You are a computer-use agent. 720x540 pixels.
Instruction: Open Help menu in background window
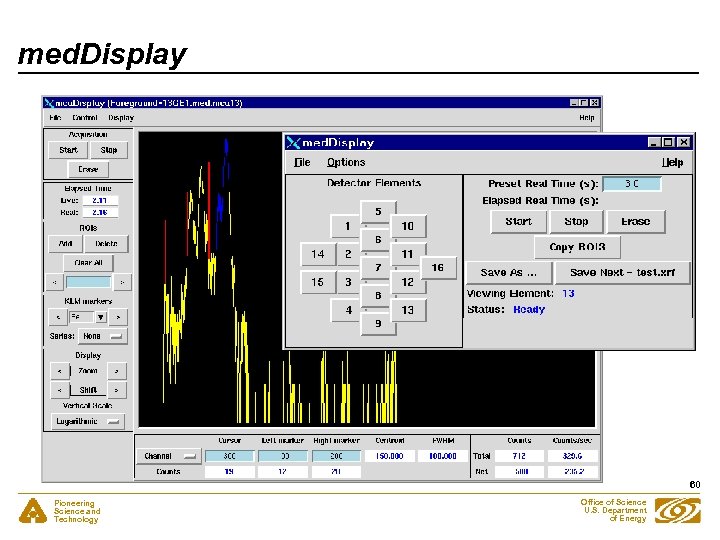pyautogui.click(x=586, y=118)
